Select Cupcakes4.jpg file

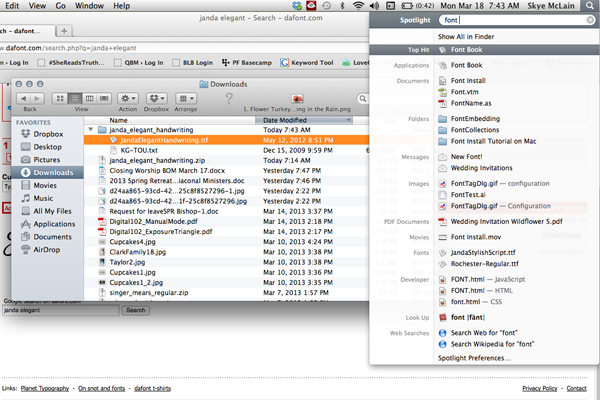(x=227, y=242)
